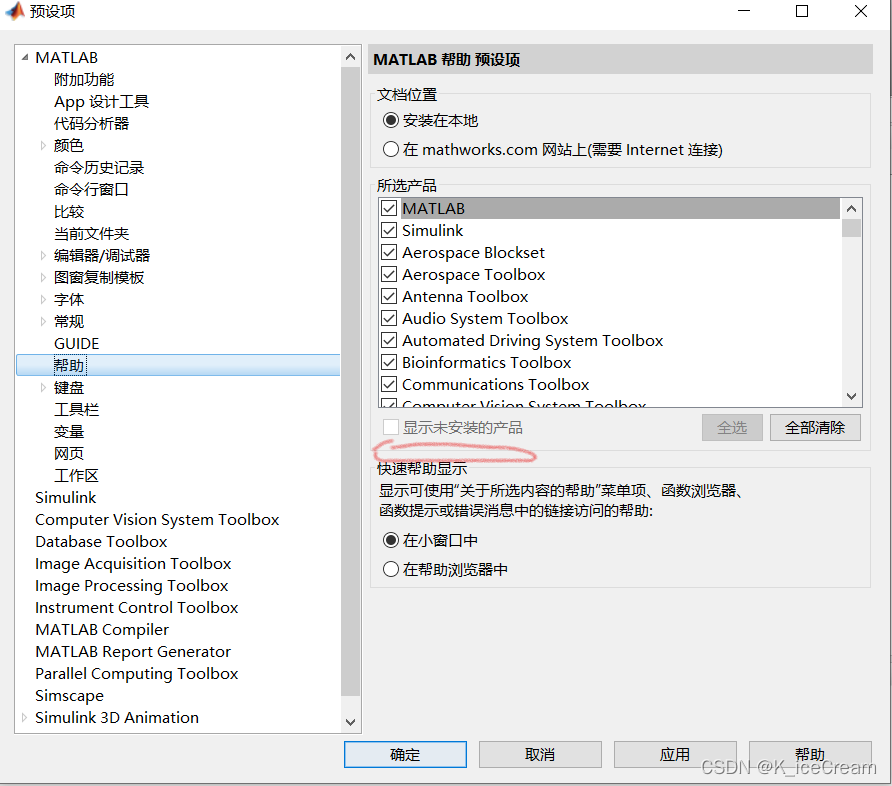Toggle the Bioinformatics Toolbox checkbox
Image resolution: width=892 pixels, height=786 pixels.
coord(389,362)
